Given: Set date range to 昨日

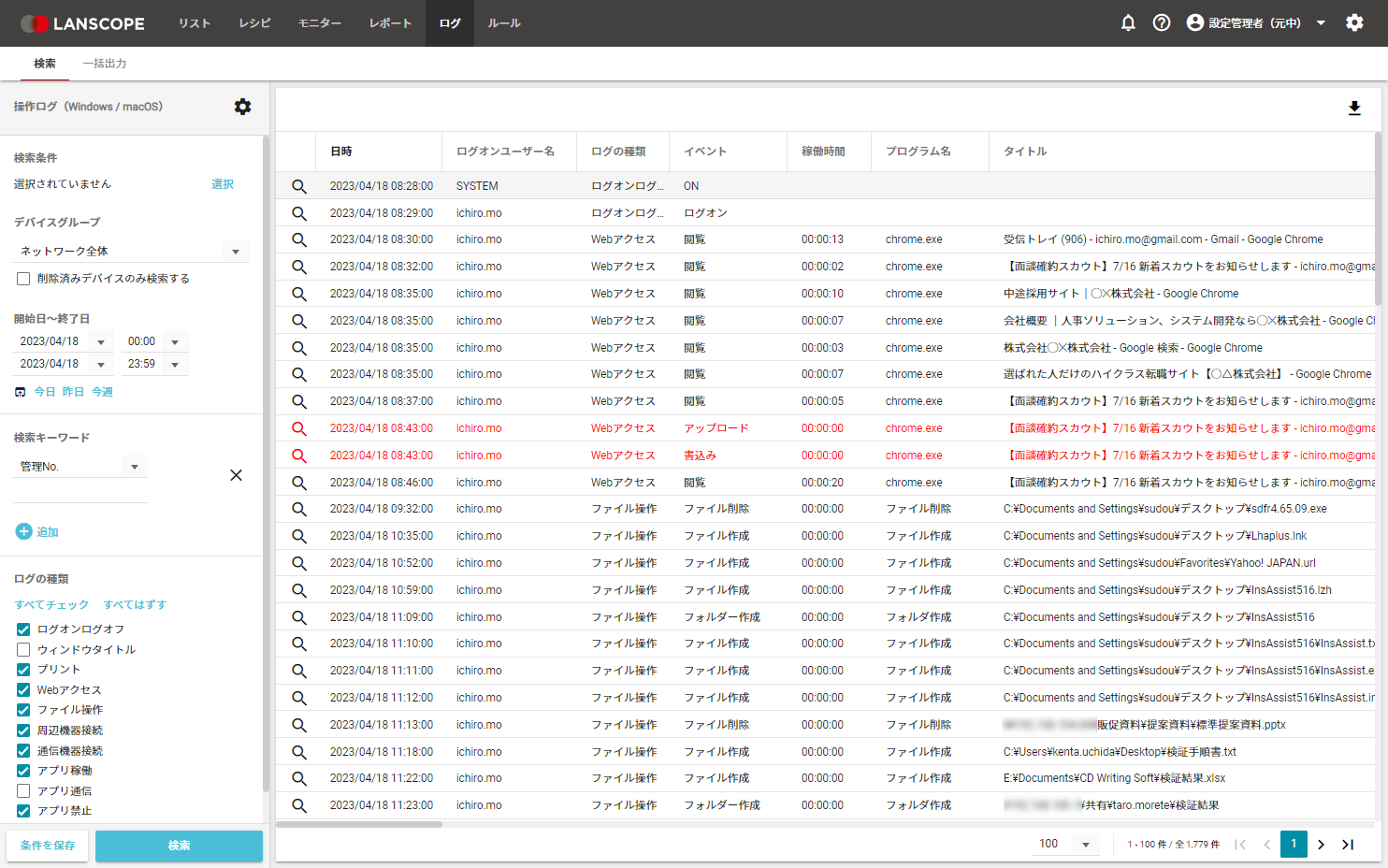Looking at the screenshot, I should tap(73, 392).
